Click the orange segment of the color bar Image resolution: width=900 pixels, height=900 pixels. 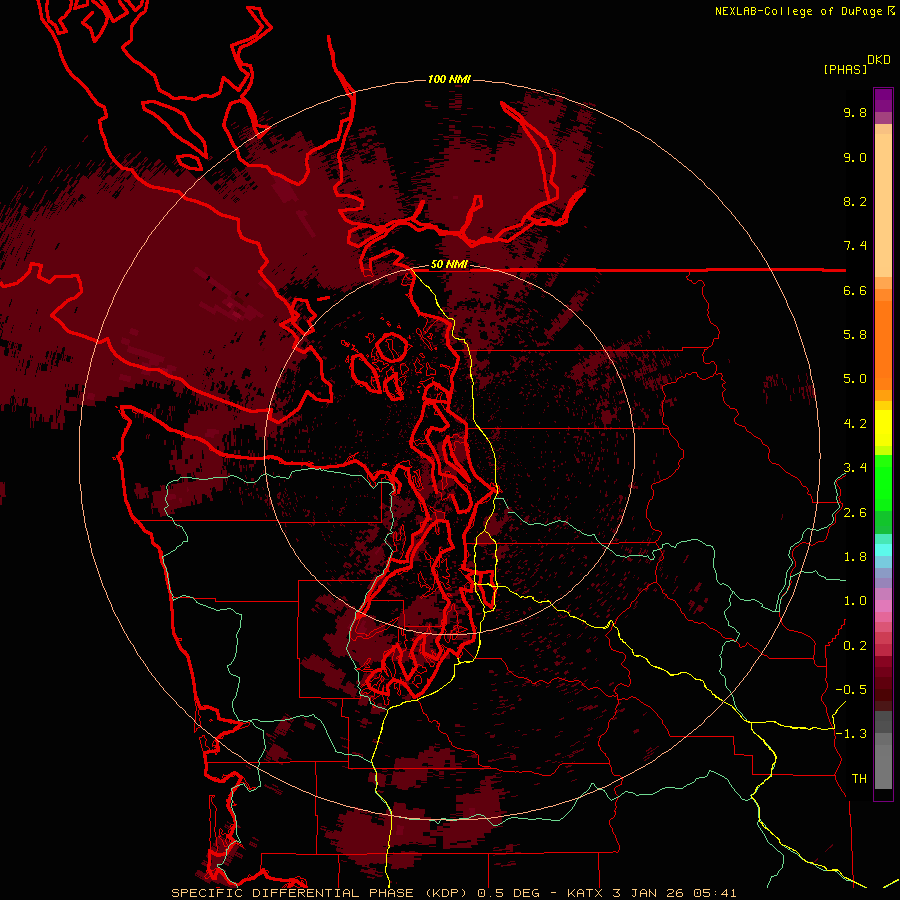tap(883, 344)
